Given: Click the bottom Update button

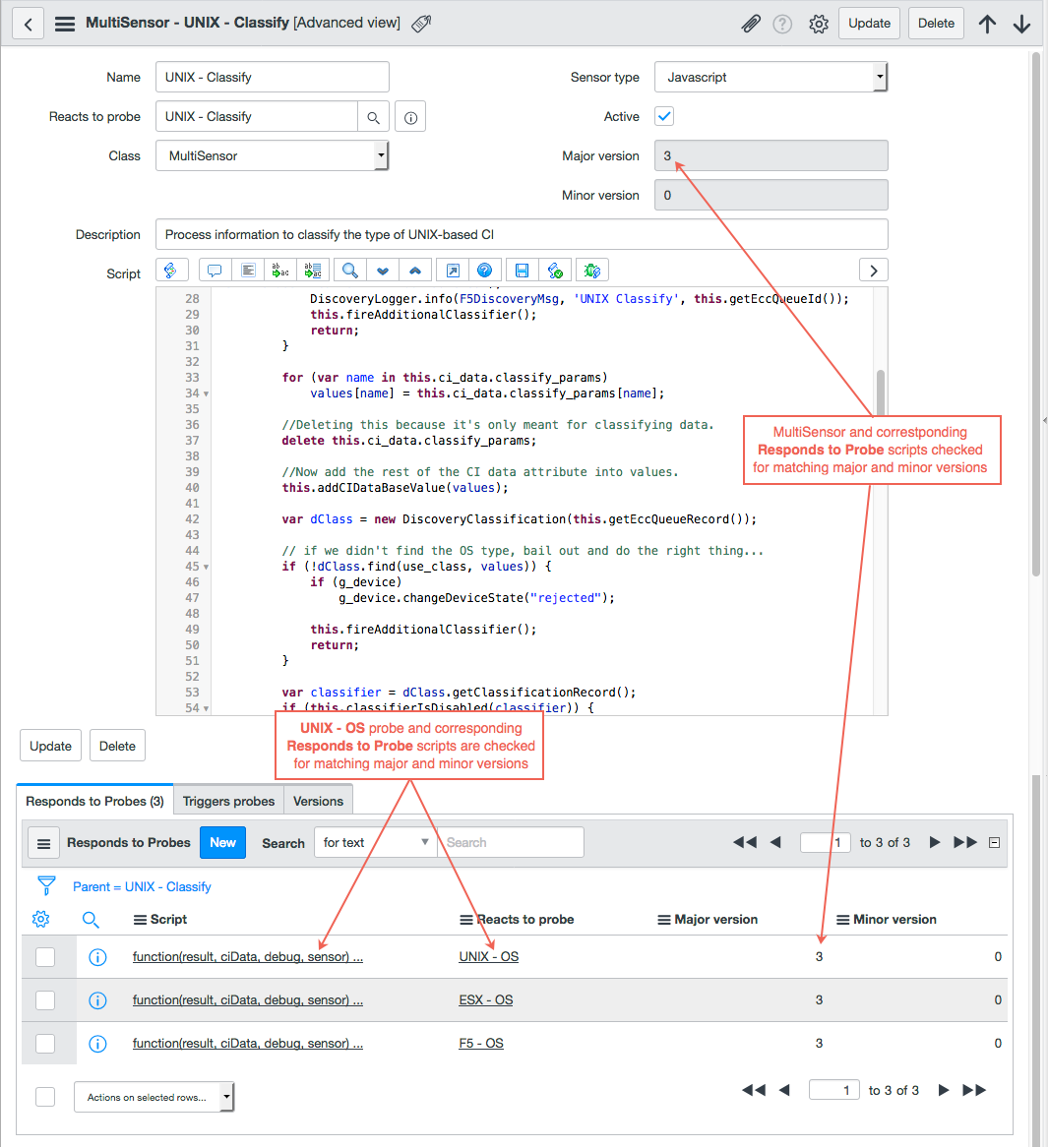Looking at the screenshot, I should pos(50,746).
